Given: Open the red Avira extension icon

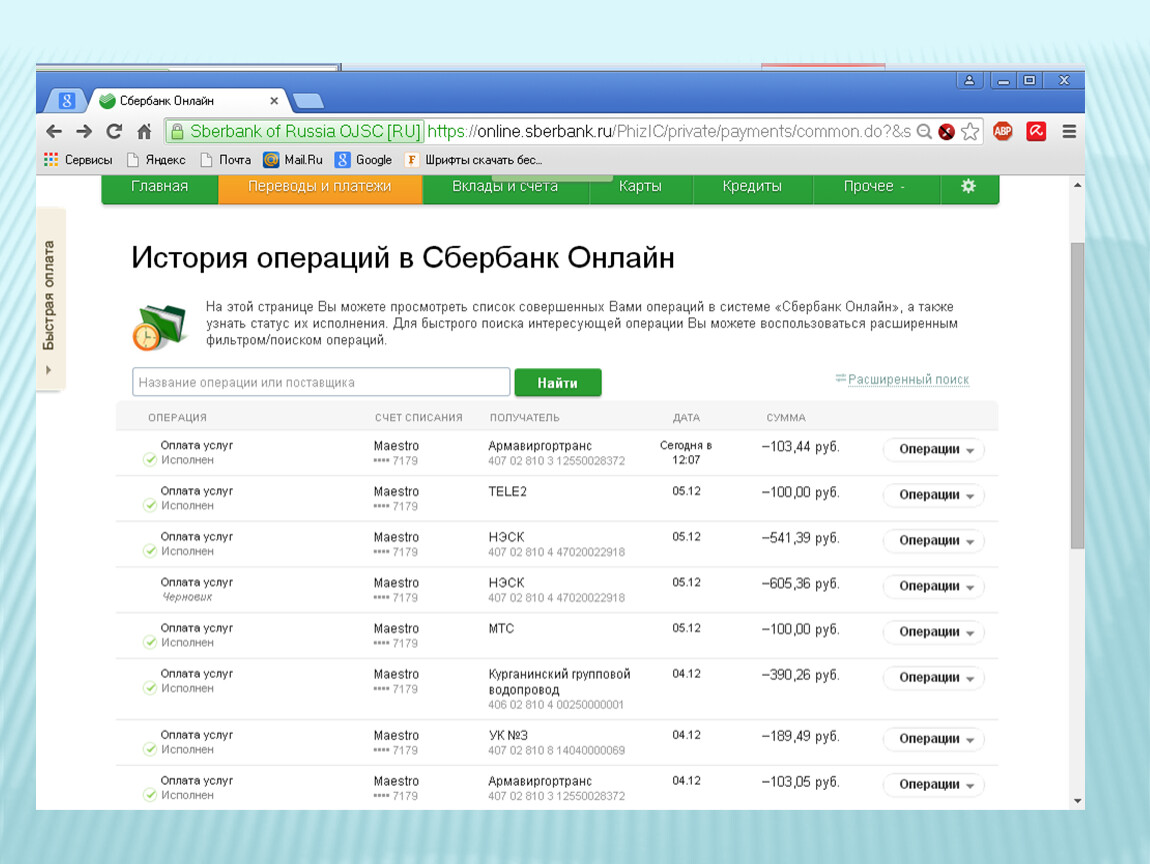Looking at the screenshot, I should point(1036,132).
